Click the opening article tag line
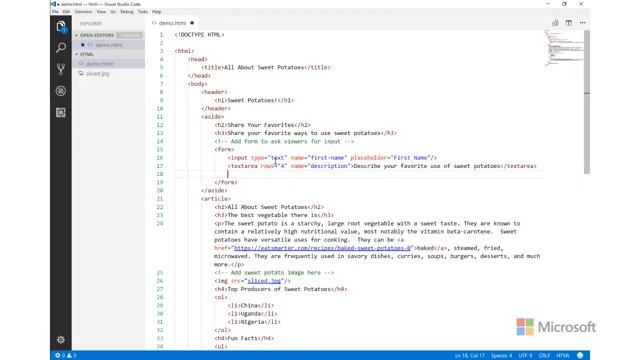 216,199
